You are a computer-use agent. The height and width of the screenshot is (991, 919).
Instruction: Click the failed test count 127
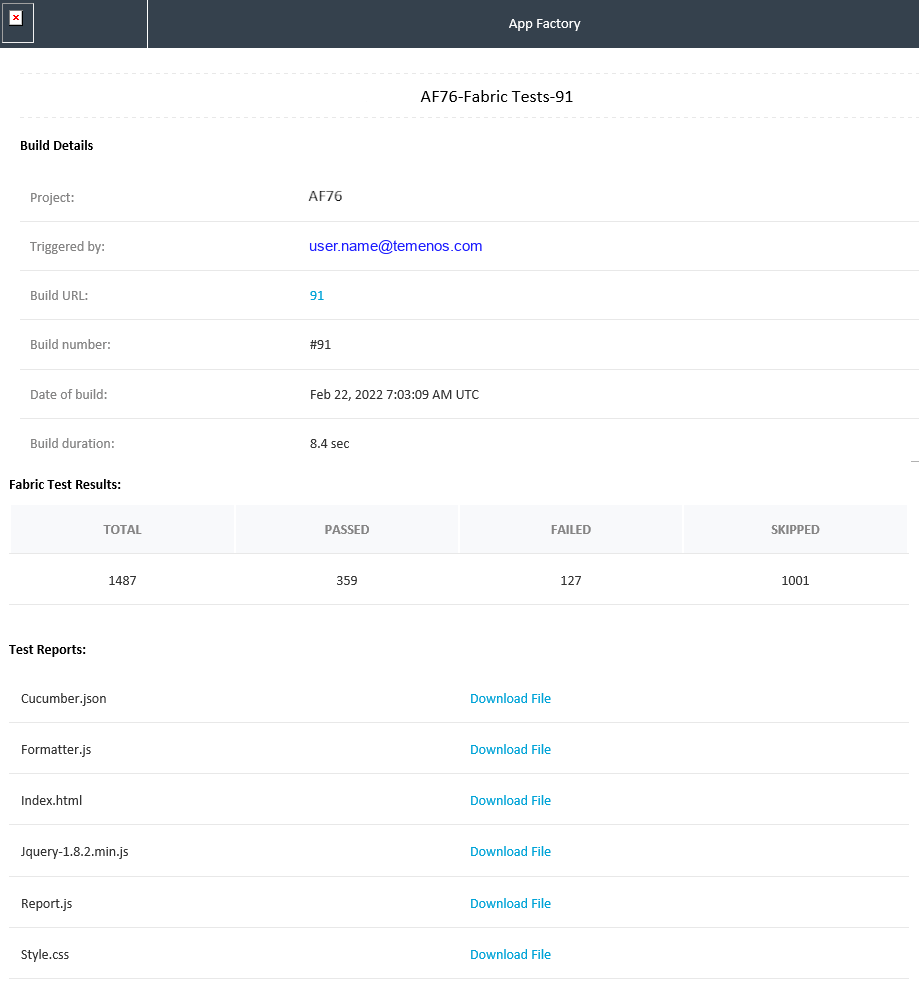pyautogui.click(x=571, y=581)
